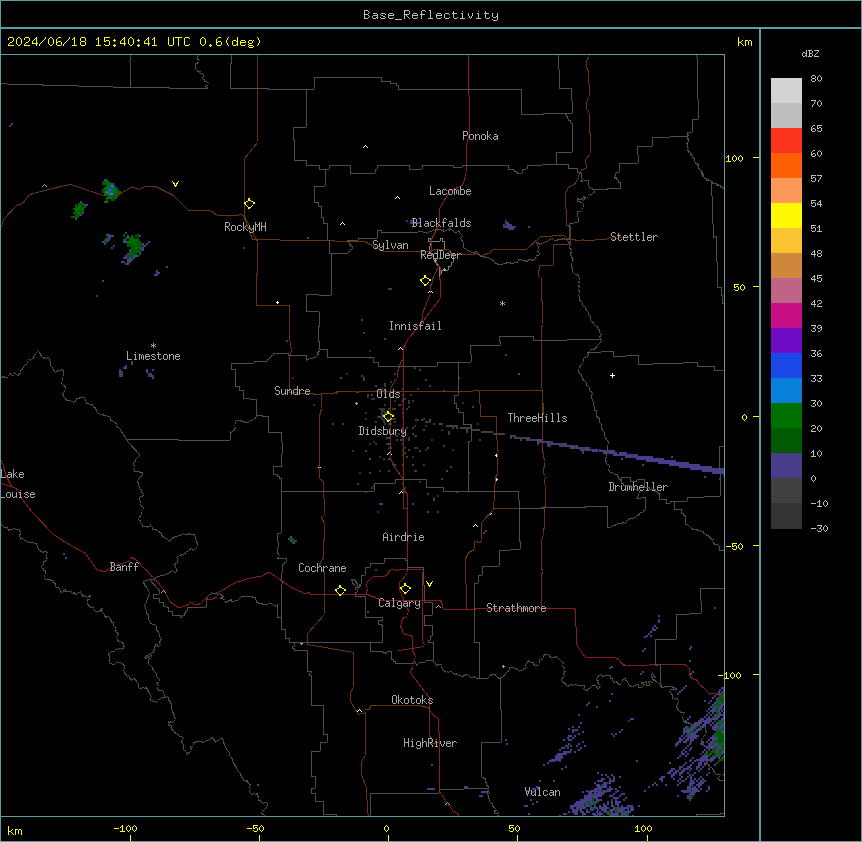
Task: Select the Calgary city label
Action: click(399, 603)
